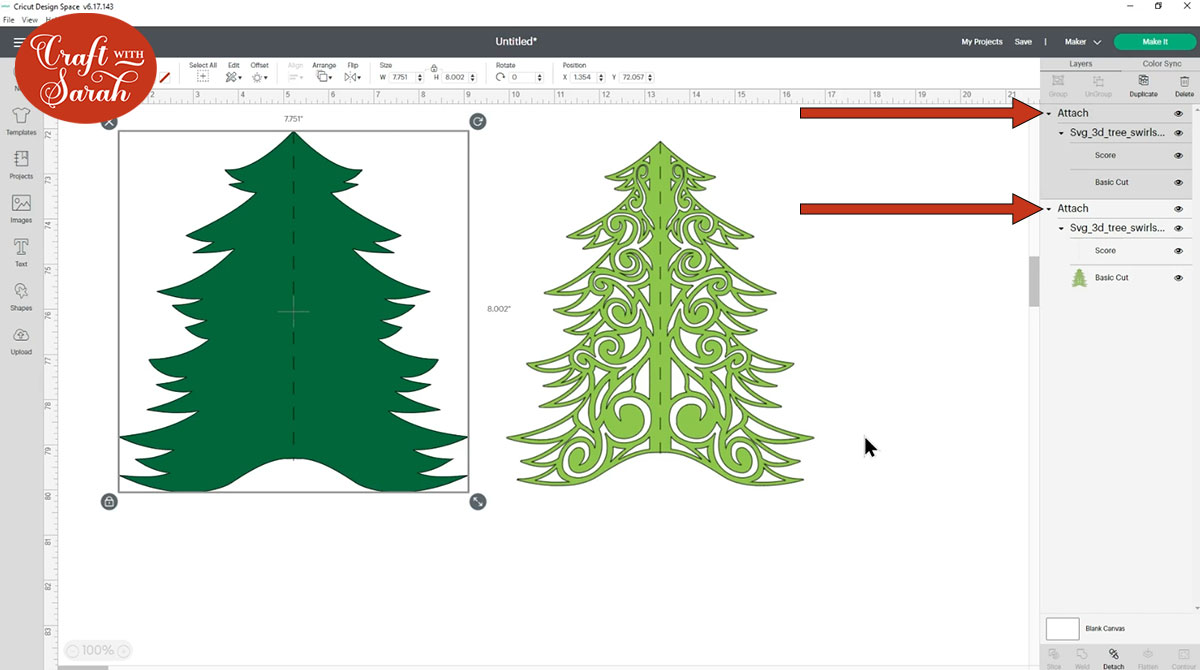Hide second Svg_3d_tree_swirls group
The image size is (1200, 670).
pyautogui.click(x=1179, y=229)
